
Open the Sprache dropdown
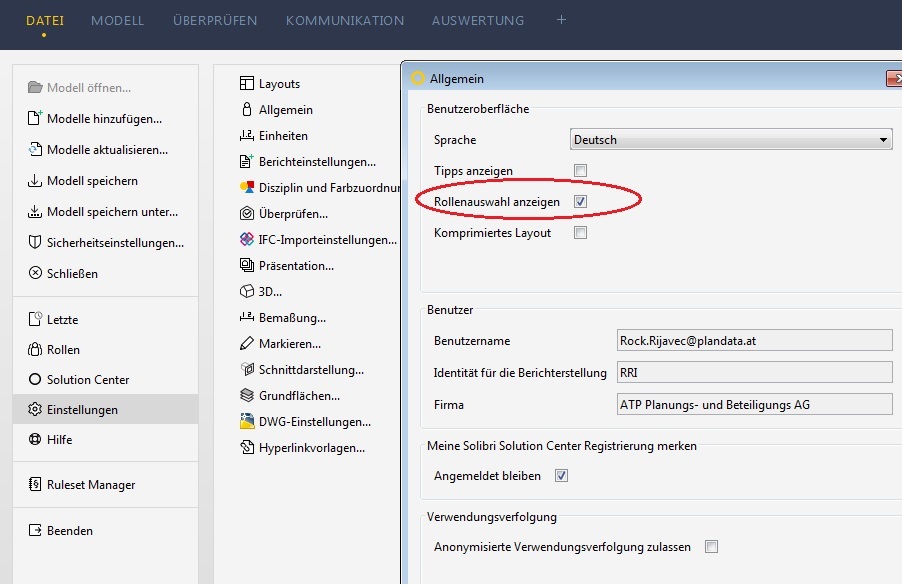click(731, 140)
